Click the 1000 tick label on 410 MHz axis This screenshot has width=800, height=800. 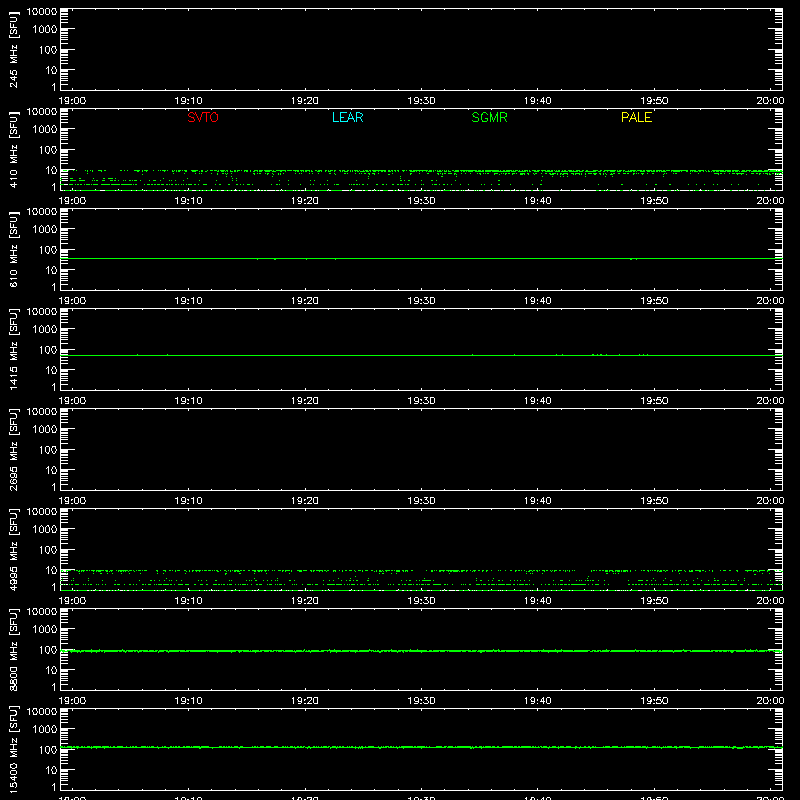(x=45, y=130)
